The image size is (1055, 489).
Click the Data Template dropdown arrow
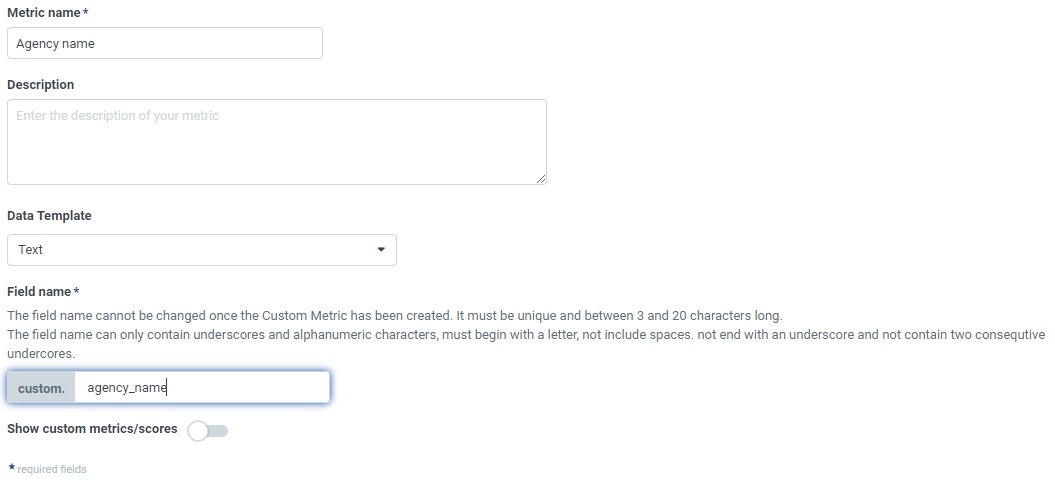pyautogui.click(x=381, y=250)
